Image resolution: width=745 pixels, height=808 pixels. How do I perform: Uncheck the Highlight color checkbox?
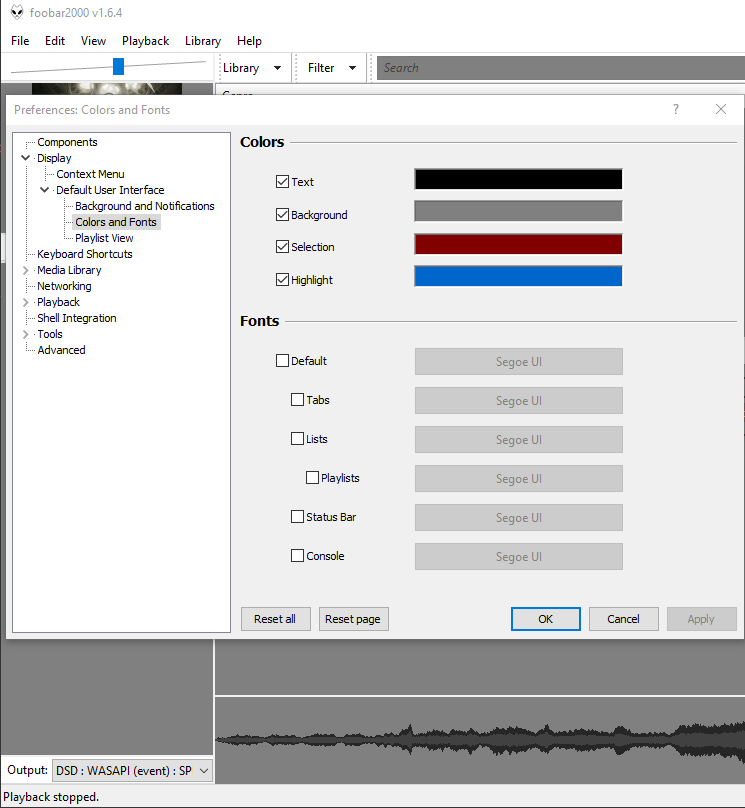282,280
